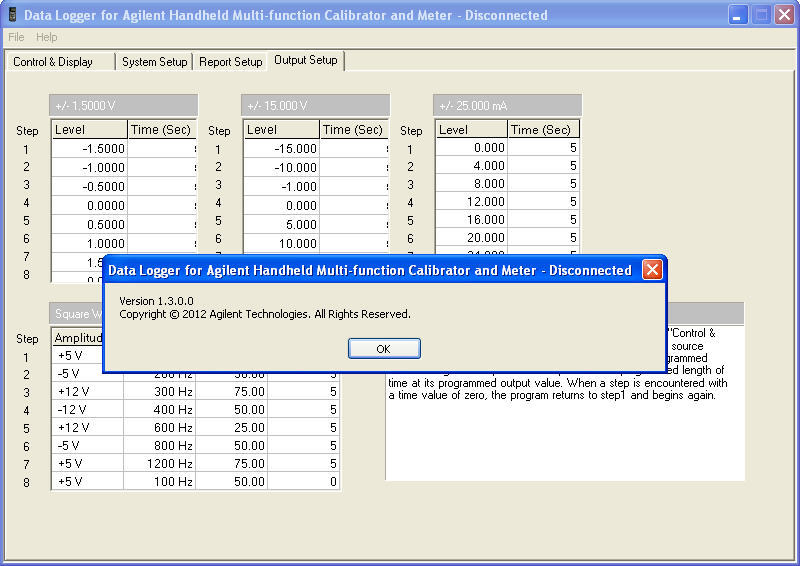The width and height of the screenshot is (800, 566).
Task: Switch to Control & Display tab
Action: pos(60,62)
